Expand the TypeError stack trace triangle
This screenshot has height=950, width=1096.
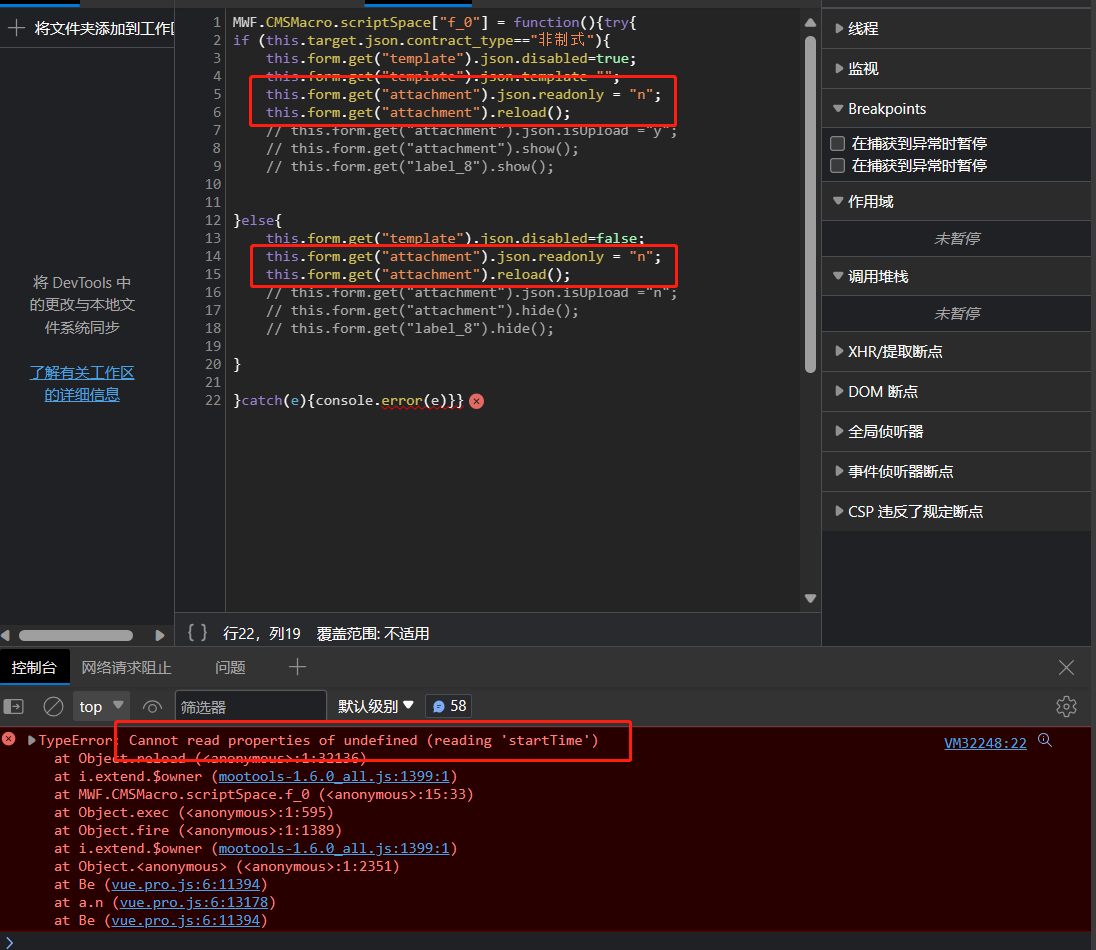pos(31,740)
